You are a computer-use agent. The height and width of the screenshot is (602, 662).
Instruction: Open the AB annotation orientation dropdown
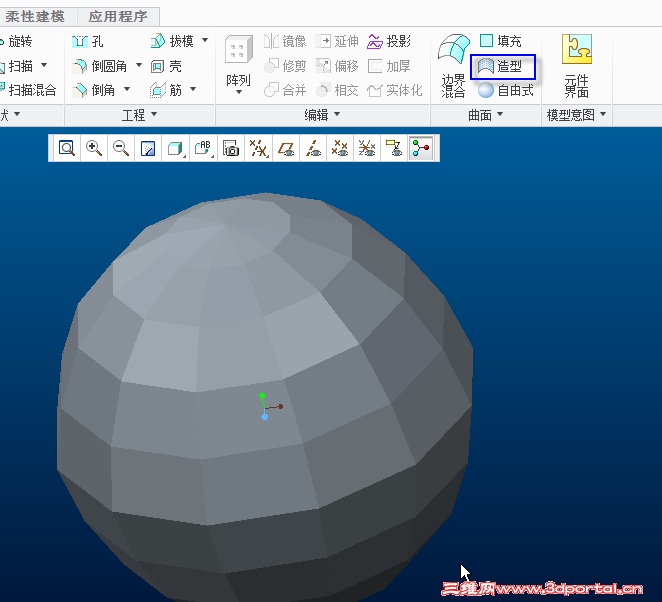click(203, 148)
